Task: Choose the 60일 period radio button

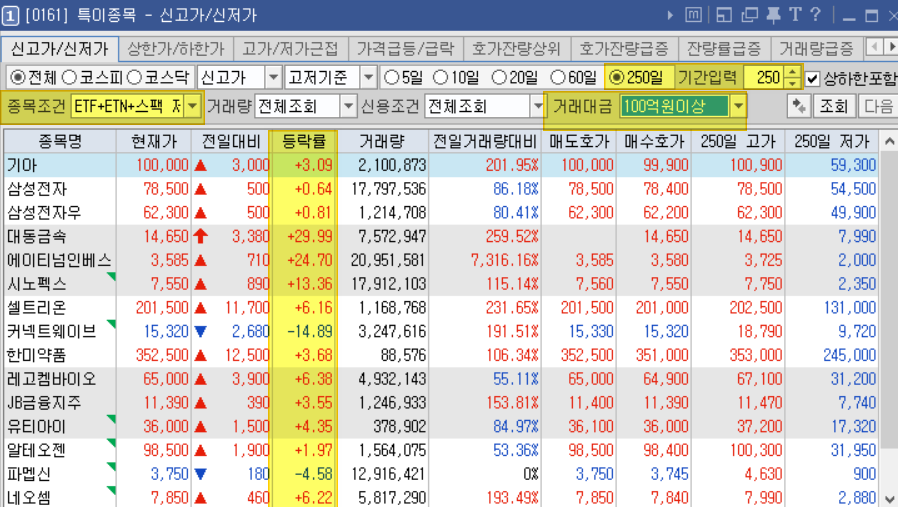Action: coord(558,77)
